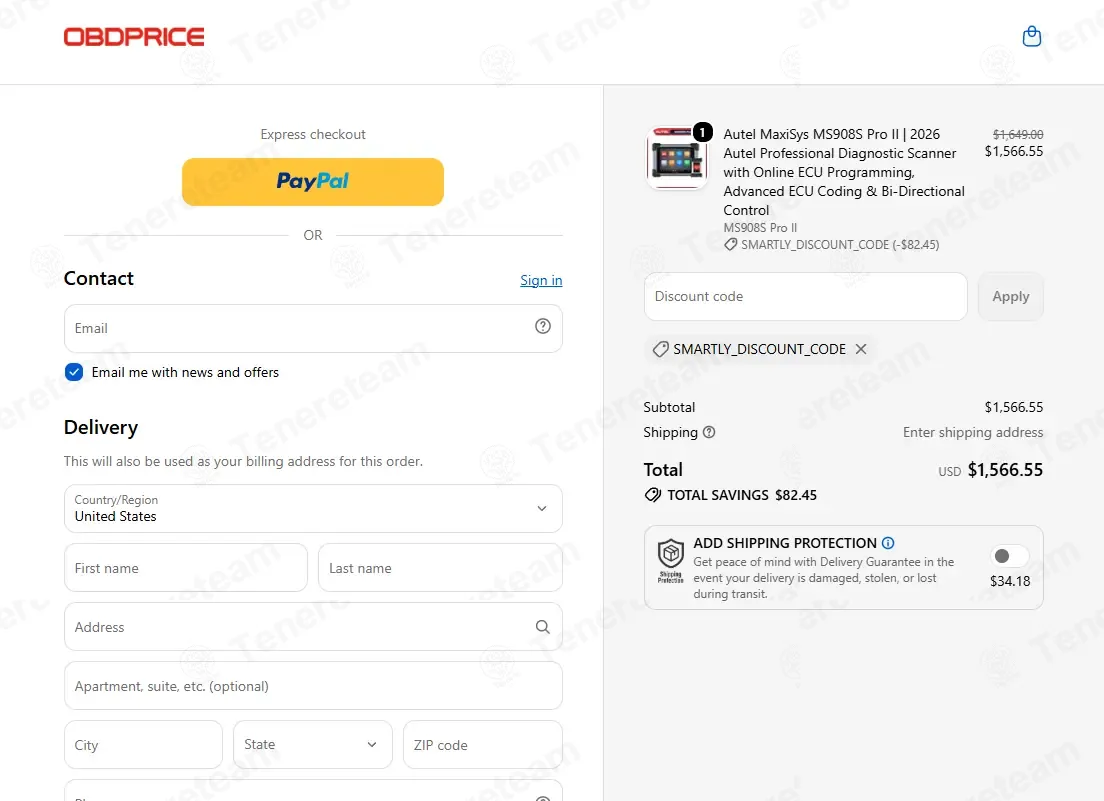Screen dimensions: 1104x801
Task: Click the total price $1,566.55 next to USD
Action: (x=1005, y=469)
